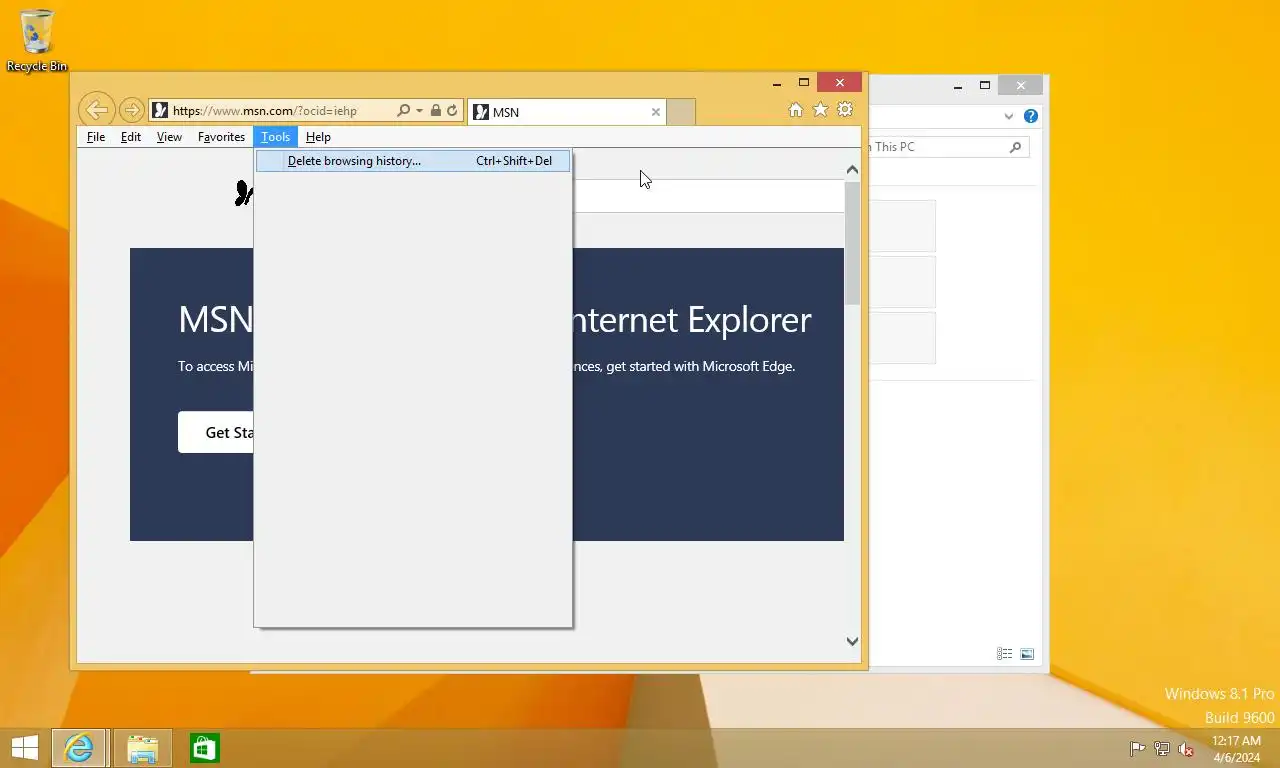Click the network tray icon
The image size is (1280, 768).
click(x=1162, y=748)
